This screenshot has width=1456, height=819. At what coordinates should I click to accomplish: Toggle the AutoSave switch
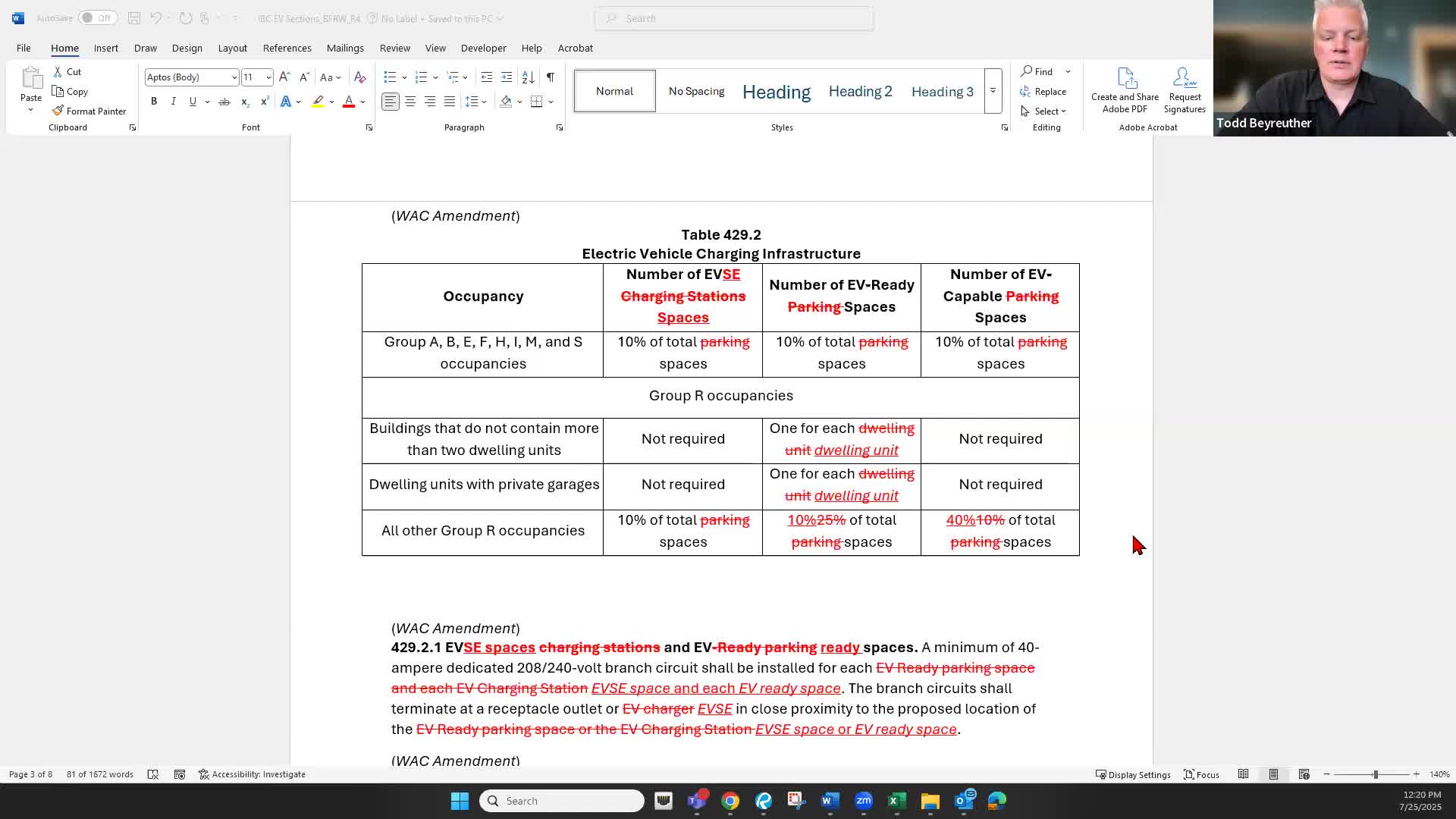pos(98,18)
